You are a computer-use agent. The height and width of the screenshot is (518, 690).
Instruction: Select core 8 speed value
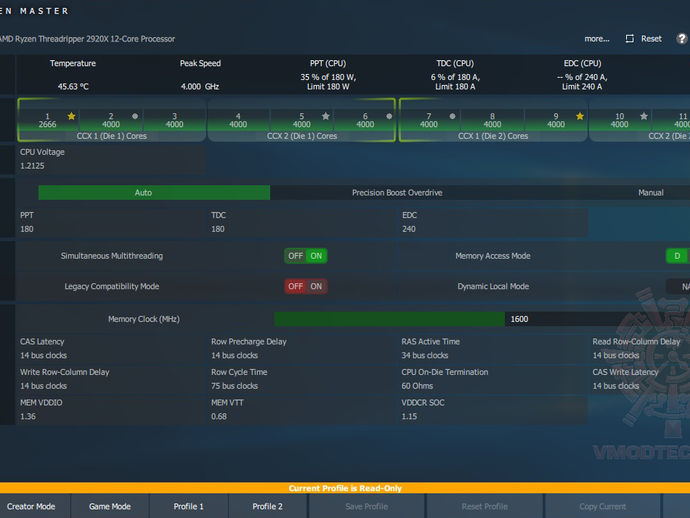pyautogui.click(x=492, y=125)
